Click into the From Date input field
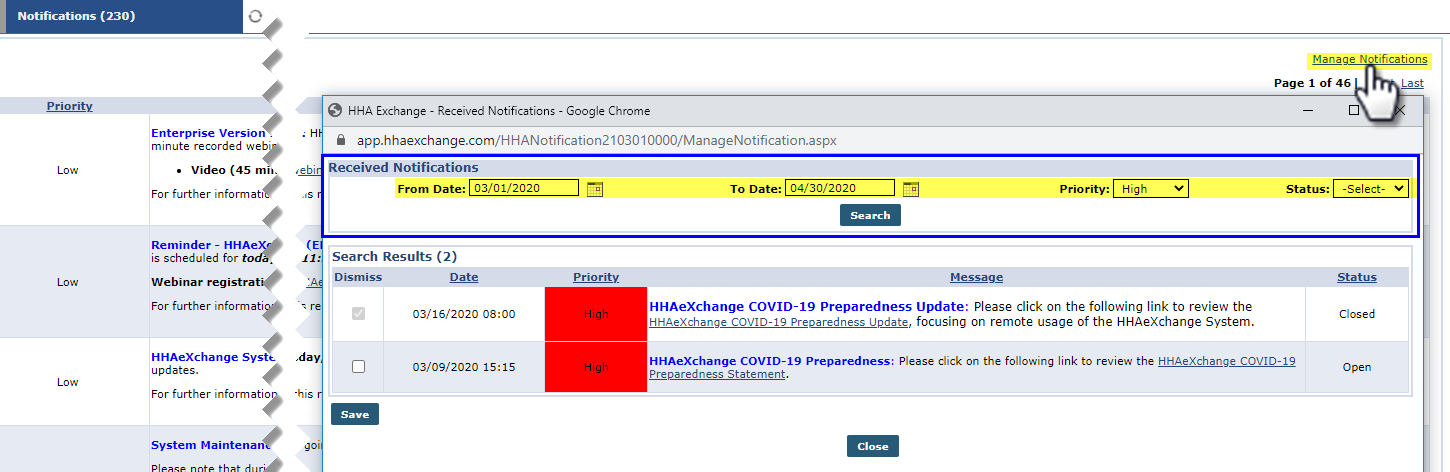The image size is (1450, 472). pyautogui.click(x=524, y=188)
